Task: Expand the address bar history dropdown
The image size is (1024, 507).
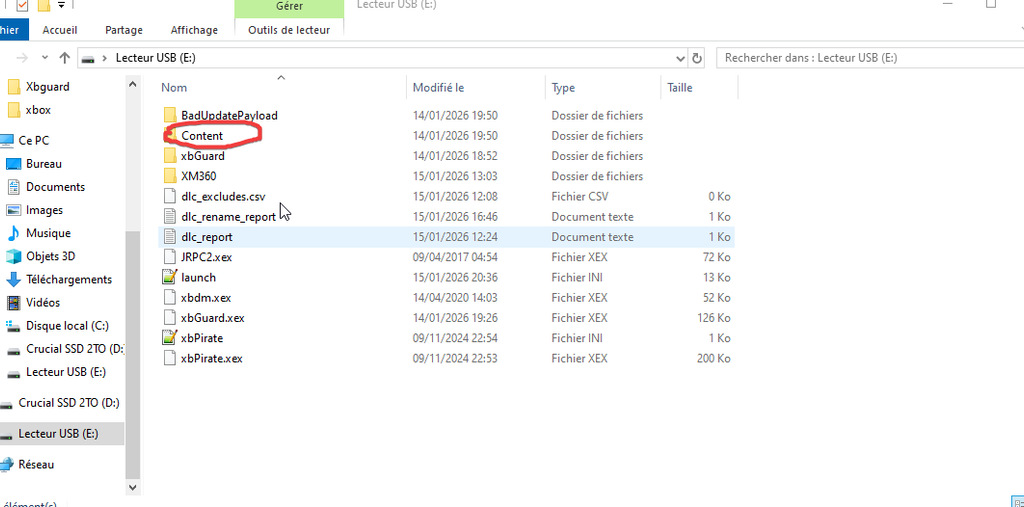Action: [x=681, y=58]
